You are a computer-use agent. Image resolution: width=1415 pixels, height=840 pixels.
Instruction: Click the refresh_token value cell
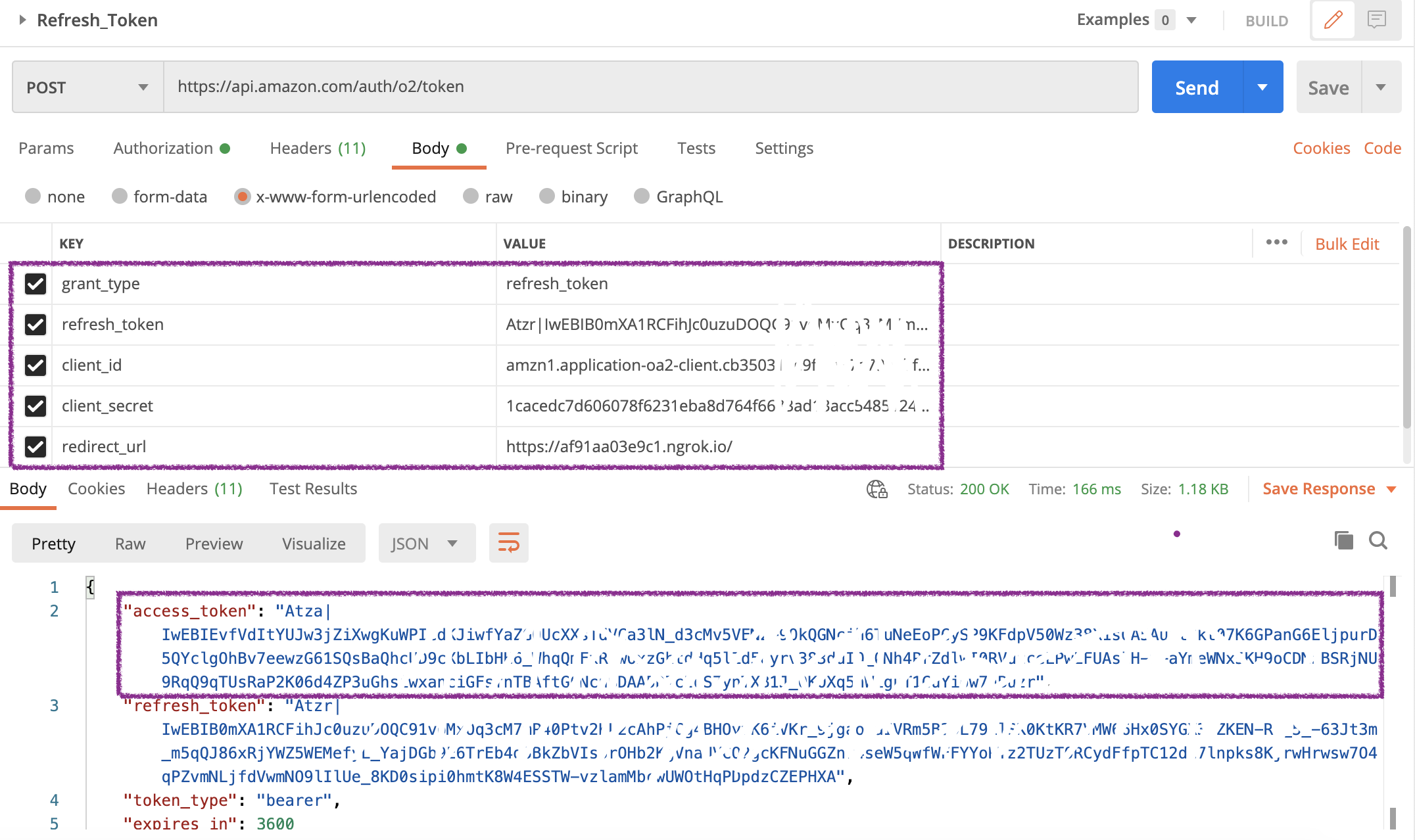[x=718, y=325]
